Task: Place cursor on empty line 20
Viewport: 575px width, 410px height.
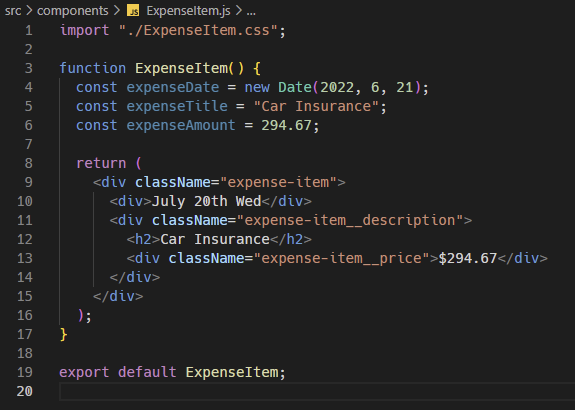Action: tap(317, 391)
